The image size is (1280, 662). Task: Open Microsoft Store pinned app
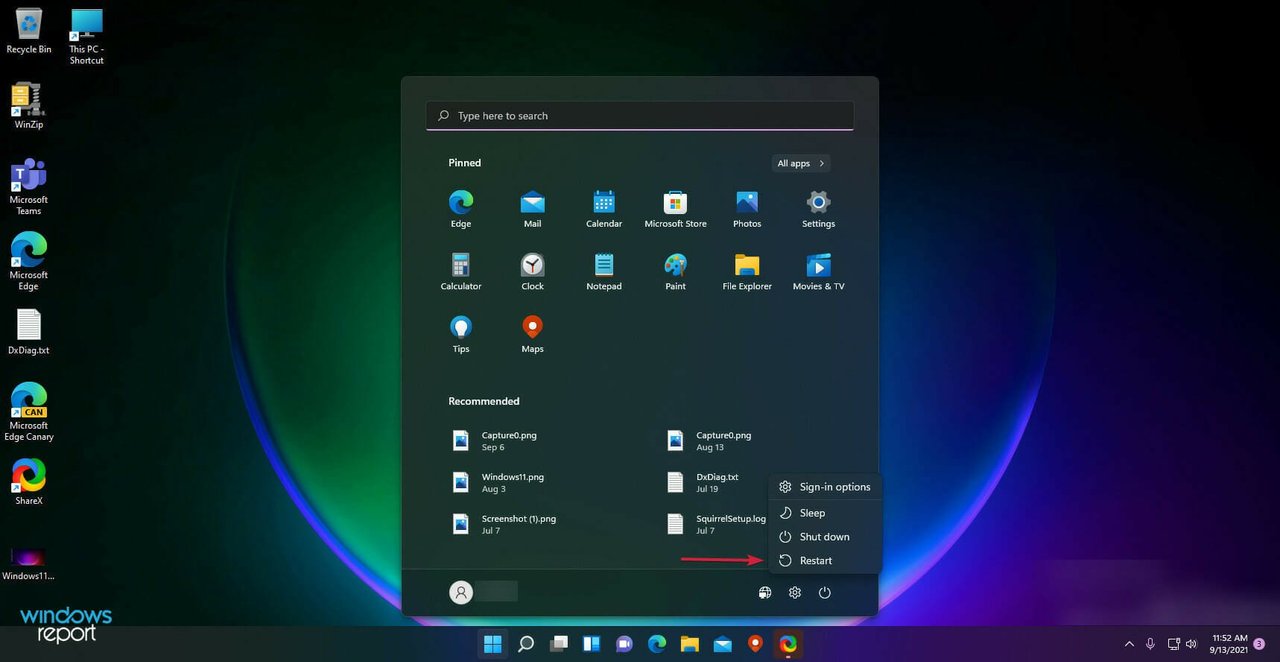pos(676,209)
